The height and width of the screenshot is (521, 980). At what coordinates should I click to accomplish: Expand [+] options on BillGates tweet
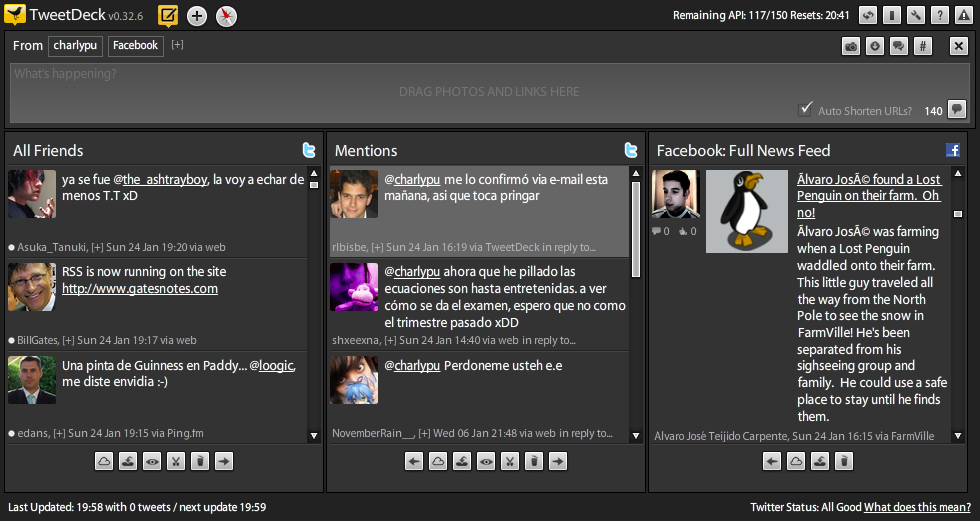[x=68, y=340]
